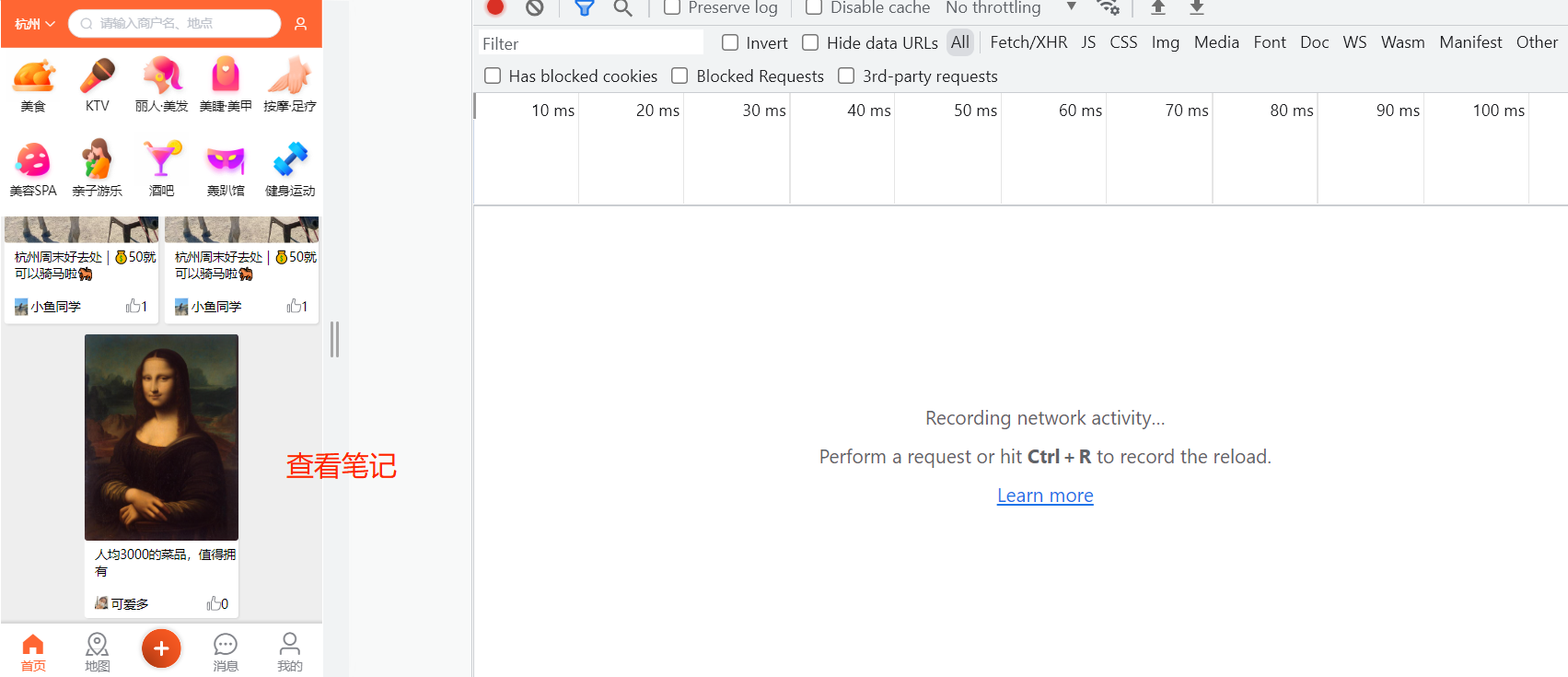Screen dimensions: 1568x677
Task: Stop recording network log red button
Action: pyautogui.click(x=495, y=7)
